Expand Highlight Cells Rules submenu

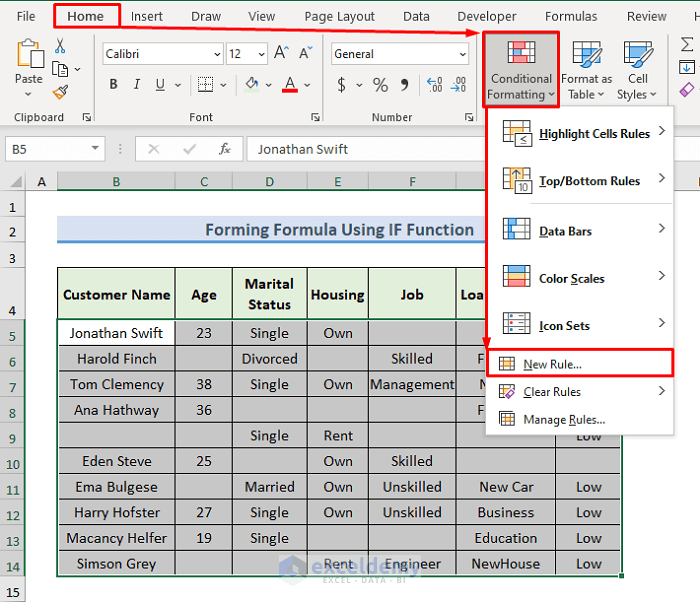click(x=579, y=133)
